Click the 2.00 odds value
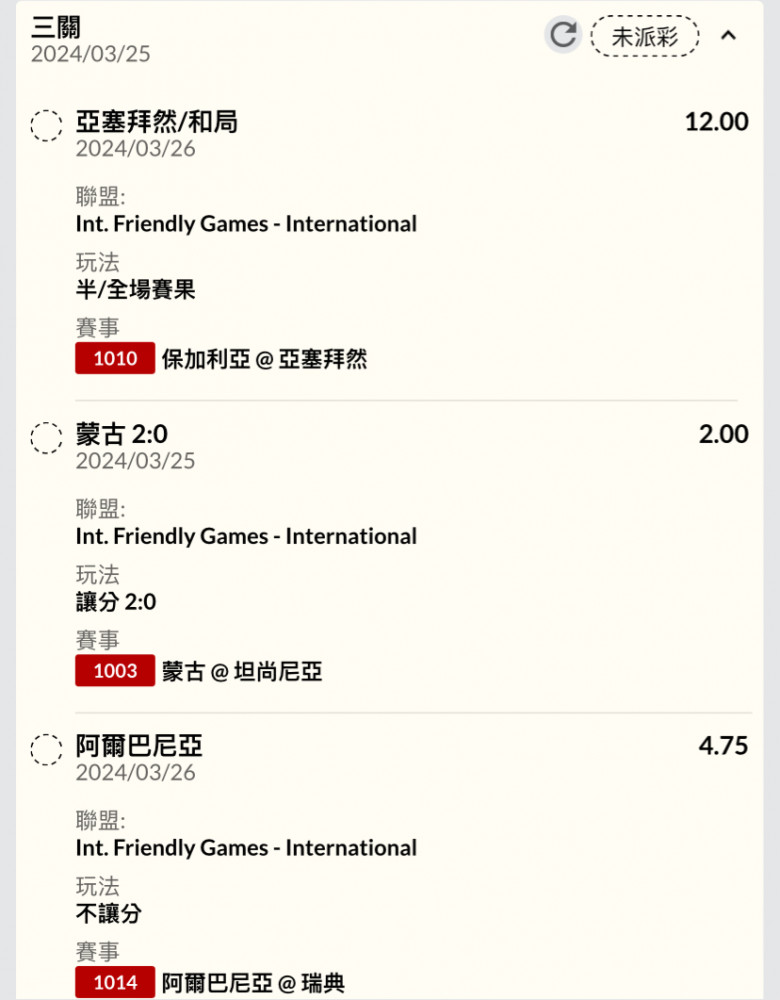Image resolution: width=780 pixels, height=1000 pixels. click(x=723, y=434)
